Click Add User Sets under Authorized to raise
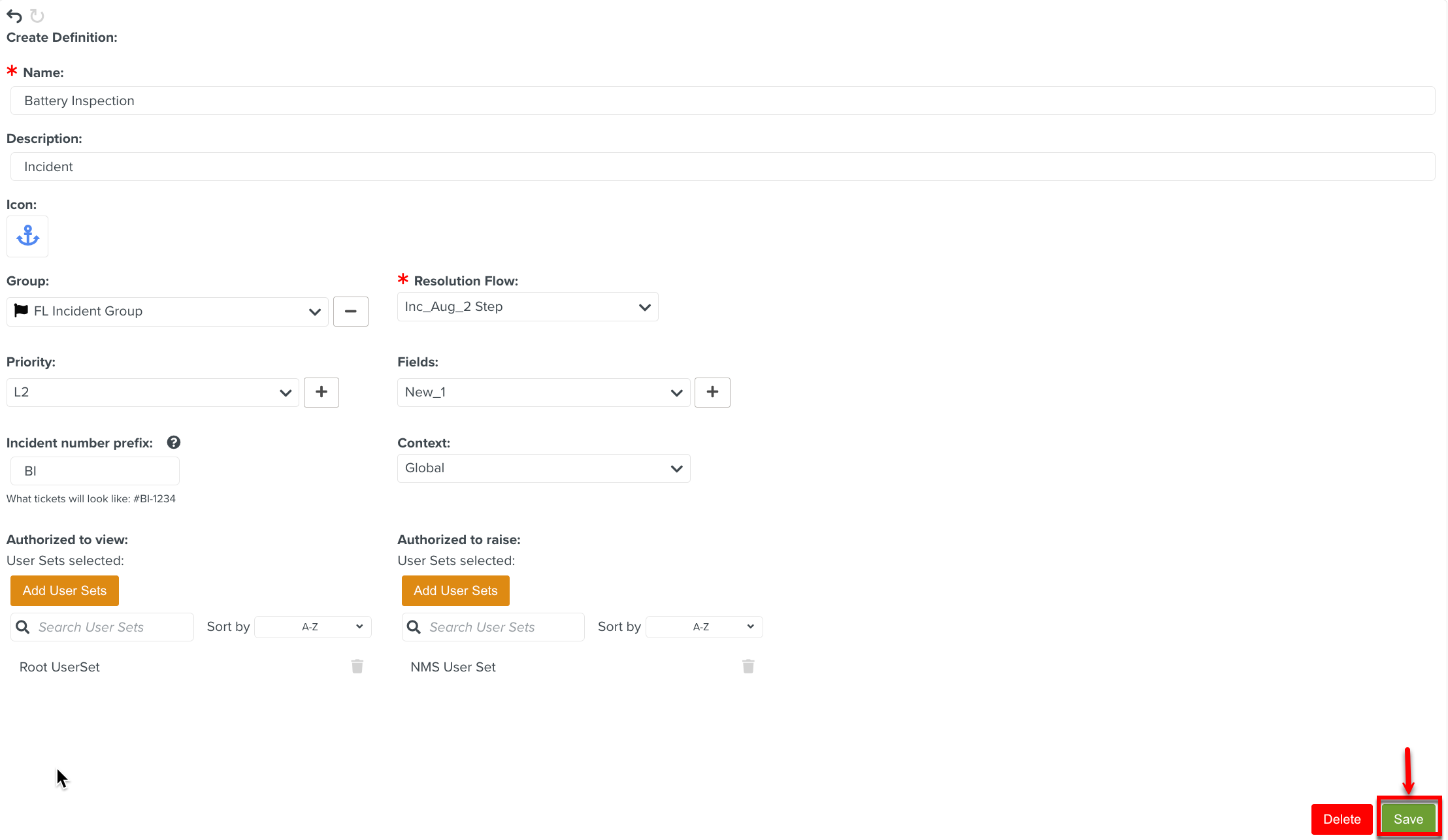Image resolution: width=1448 pixels, height=840 pixels. 455,590
